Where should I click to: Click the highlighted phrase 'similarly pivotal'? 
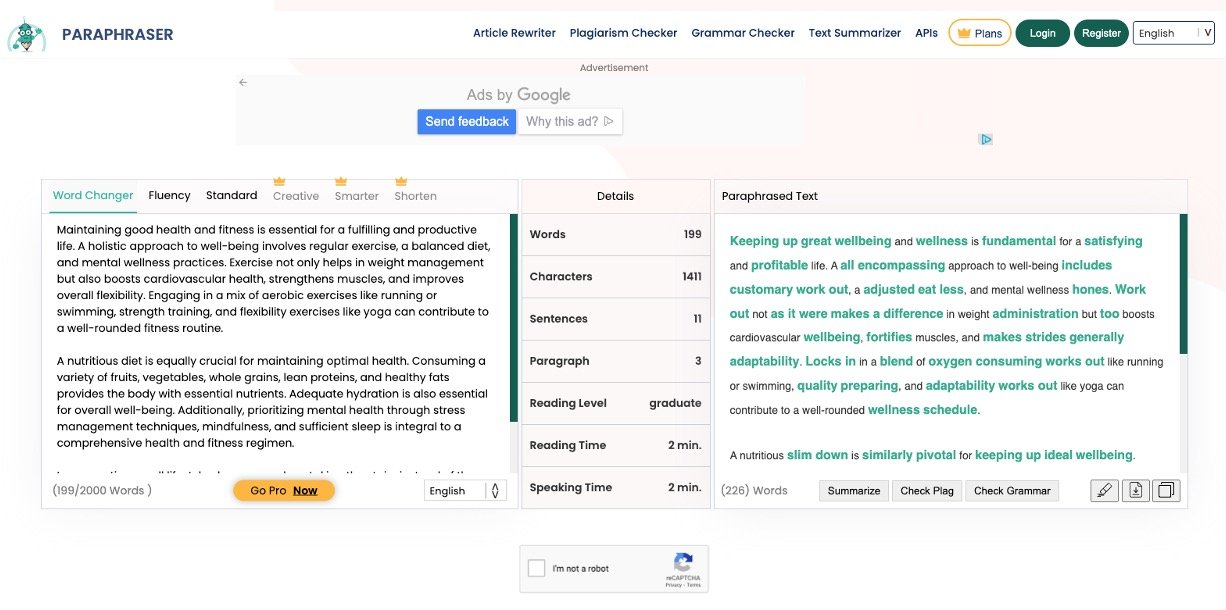click(x=909, y=455)
